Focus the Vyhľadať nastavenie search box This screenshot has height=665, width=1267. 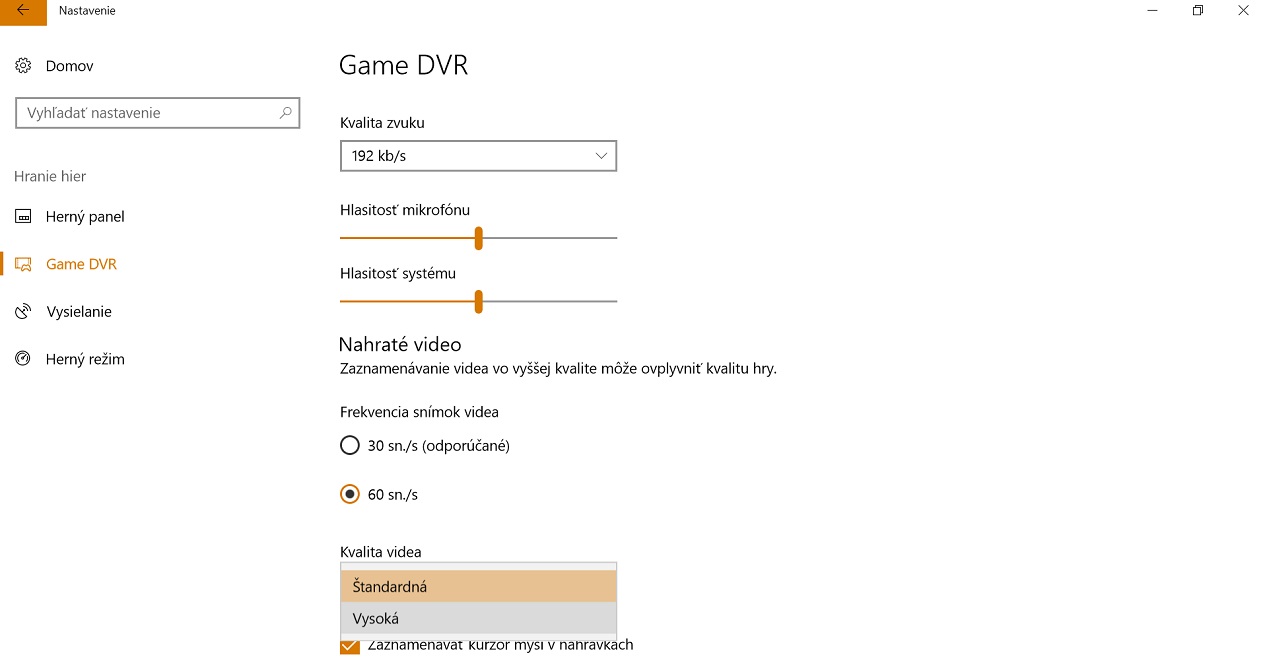pyautogui.click(x=157, y=113)
